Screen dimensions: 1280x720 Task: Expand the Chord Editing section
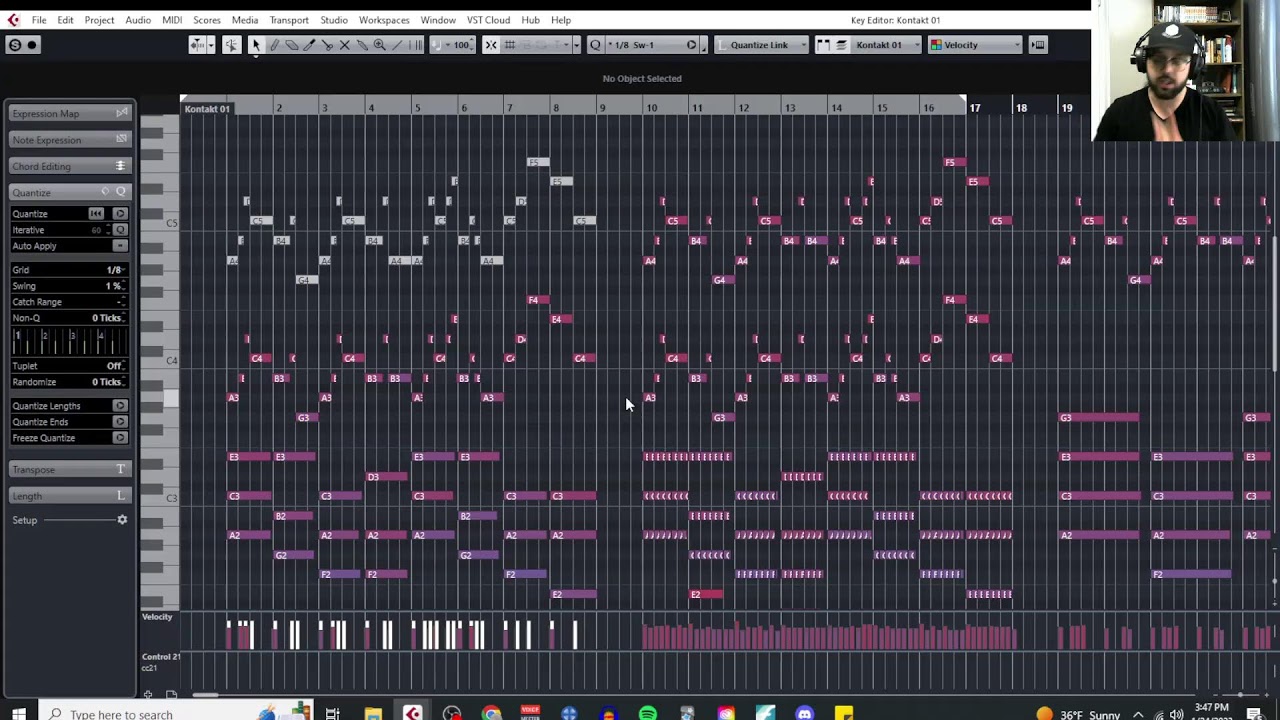[x=69, y=166]
